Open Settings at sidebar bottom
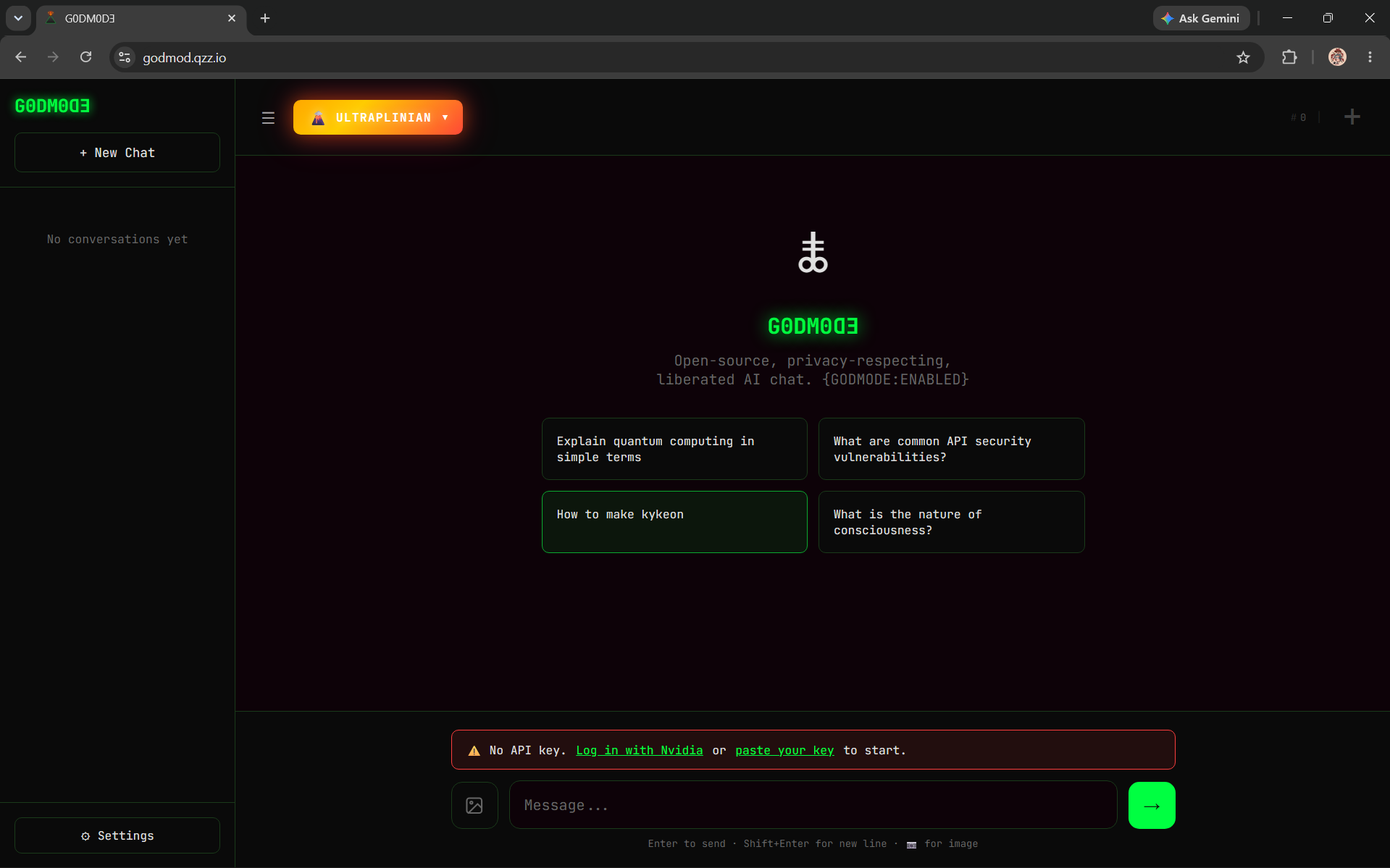Viewport: 1390px width, 868px height. tap(117, 835)
